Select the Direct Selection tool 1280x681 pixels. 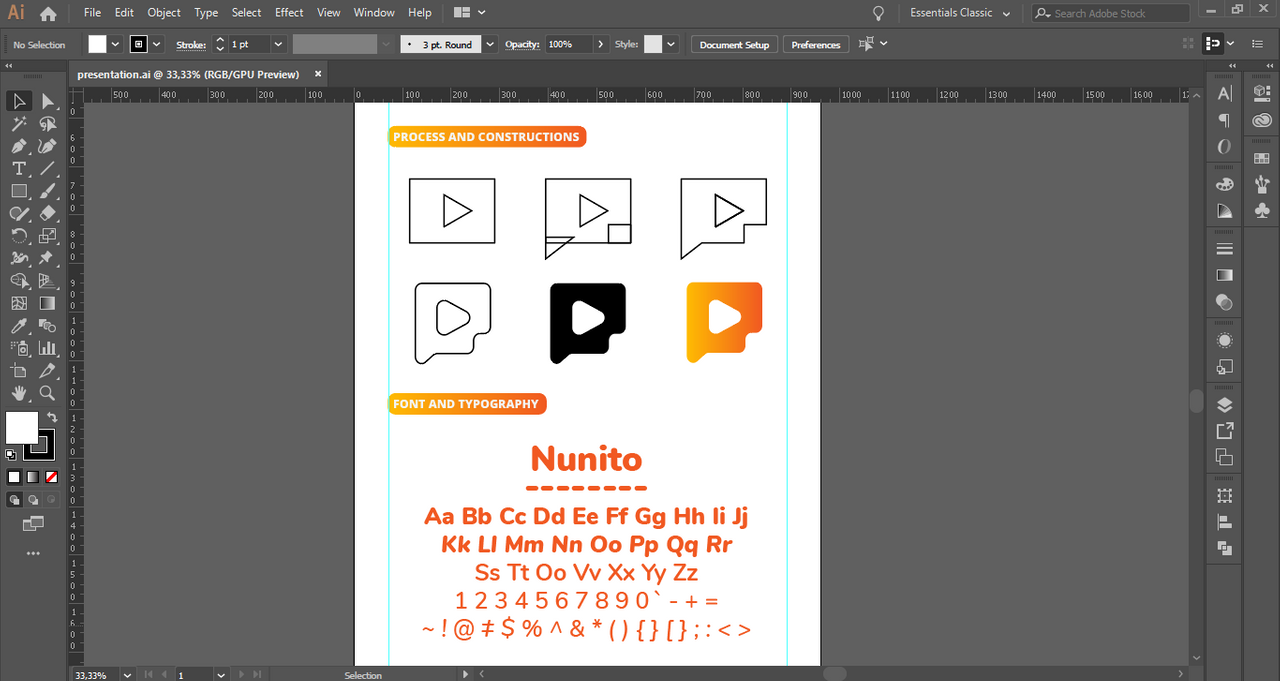[x=47, y=101]
